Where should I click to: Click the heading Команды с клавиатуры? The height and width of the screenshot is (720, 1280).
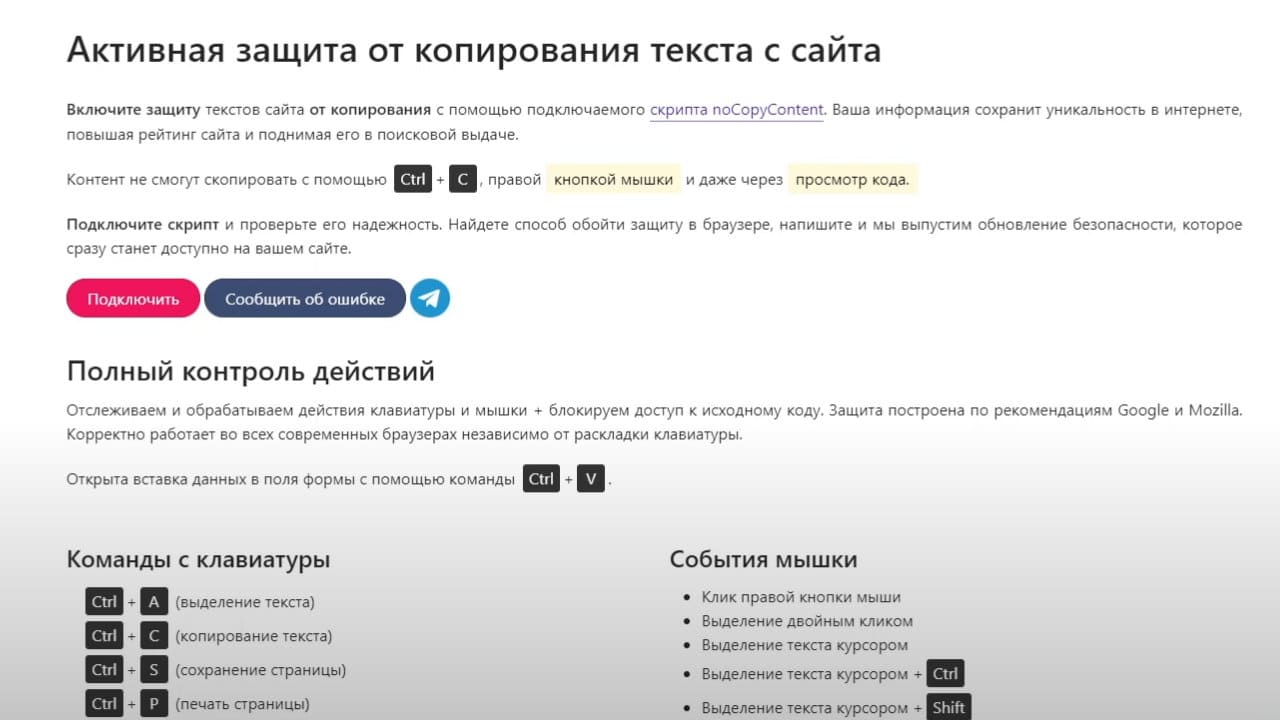pyautogui.click(x=198, y=560)
